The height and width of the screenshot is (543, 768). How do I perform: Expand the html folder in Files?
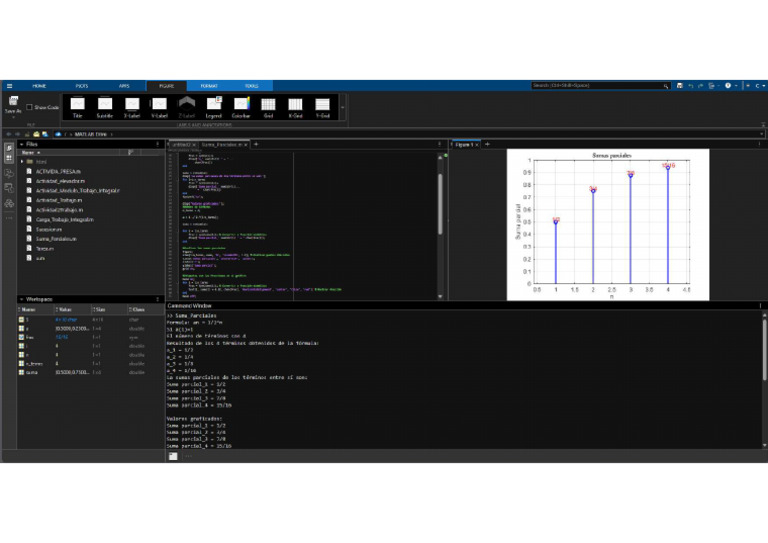click(22, 161)
